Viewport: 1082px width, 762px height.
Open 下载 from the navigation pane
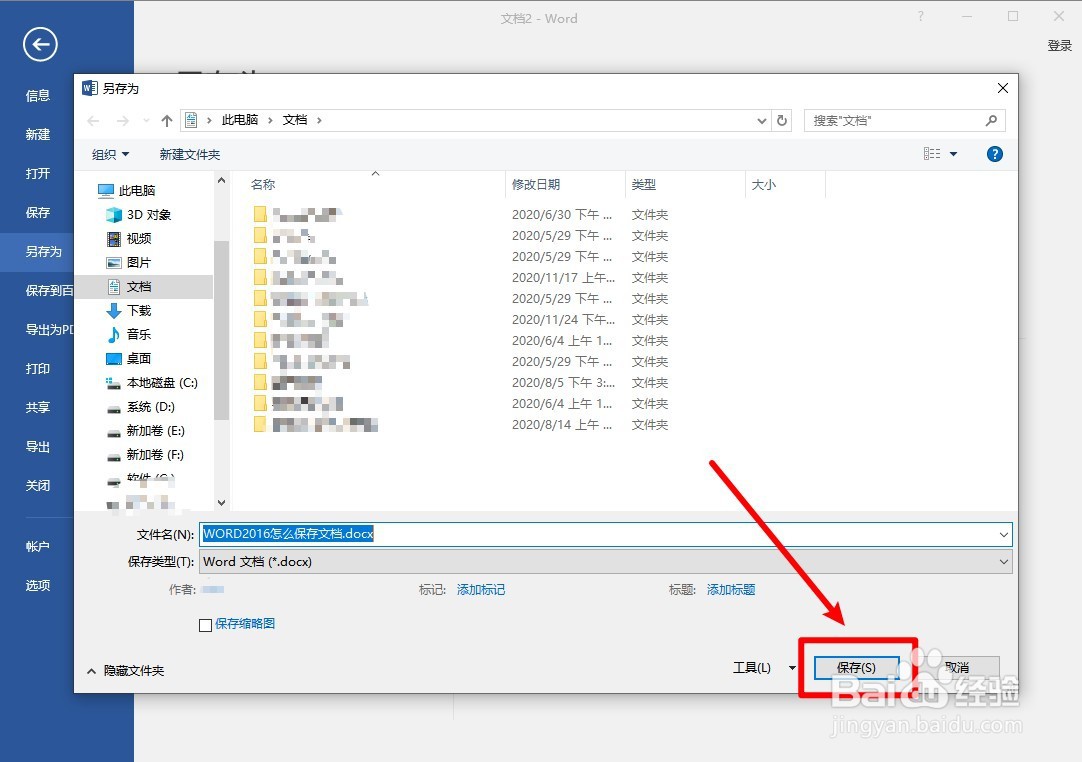click(138, 310)
